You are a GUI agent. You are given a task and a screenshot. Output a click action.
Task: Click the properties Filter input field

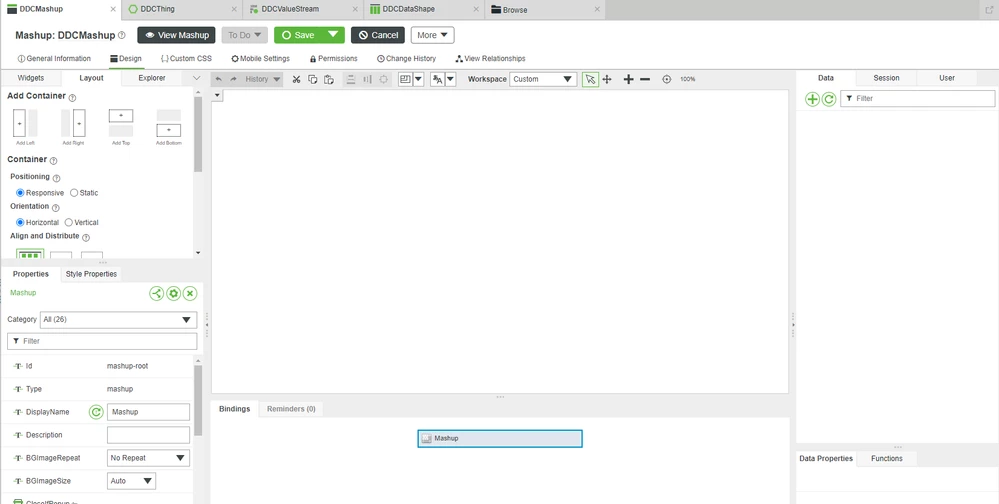(x=102, y=342)
